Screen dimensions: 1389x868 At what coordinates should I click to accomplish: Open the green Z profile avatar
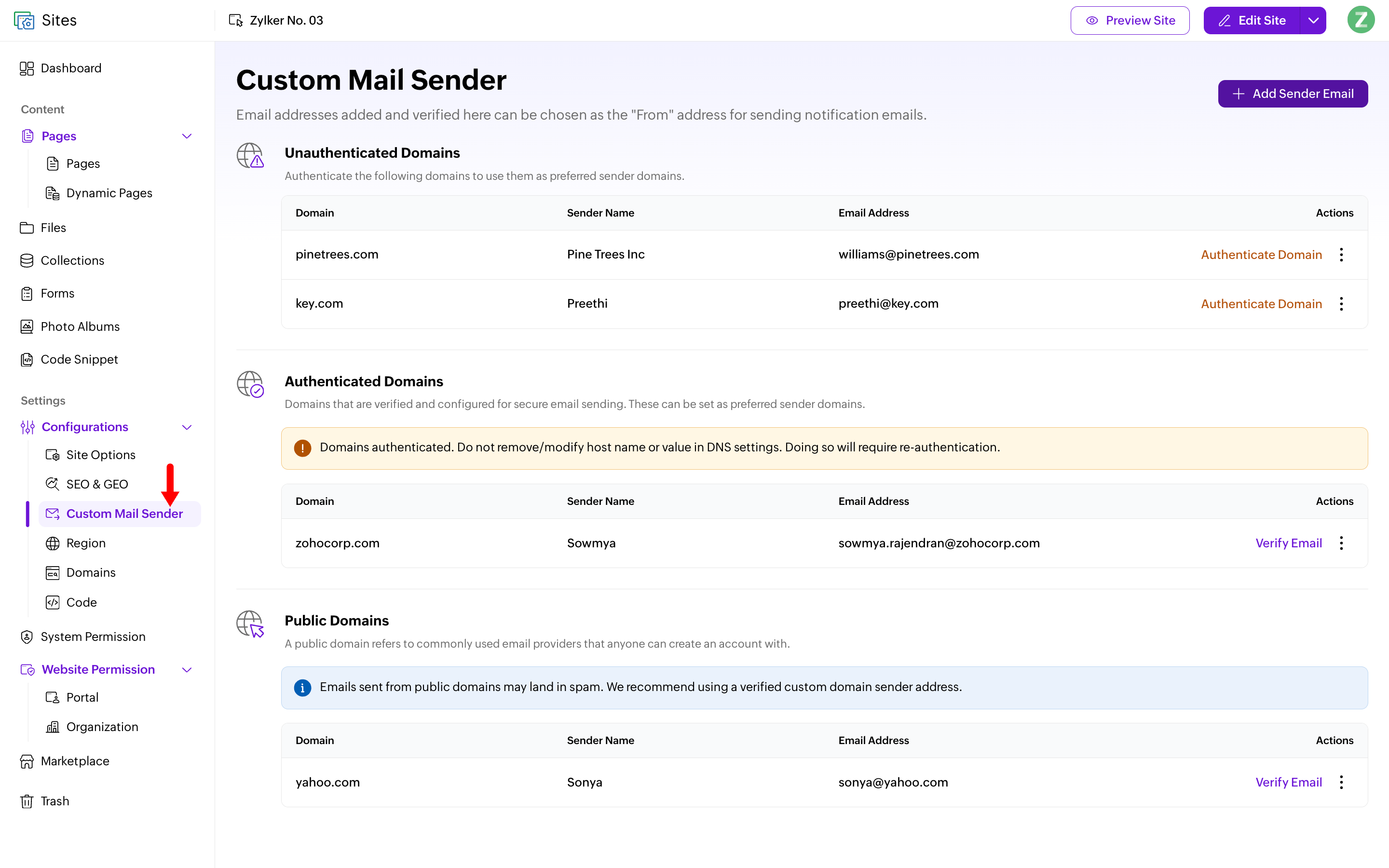[x=1360, y=20]
